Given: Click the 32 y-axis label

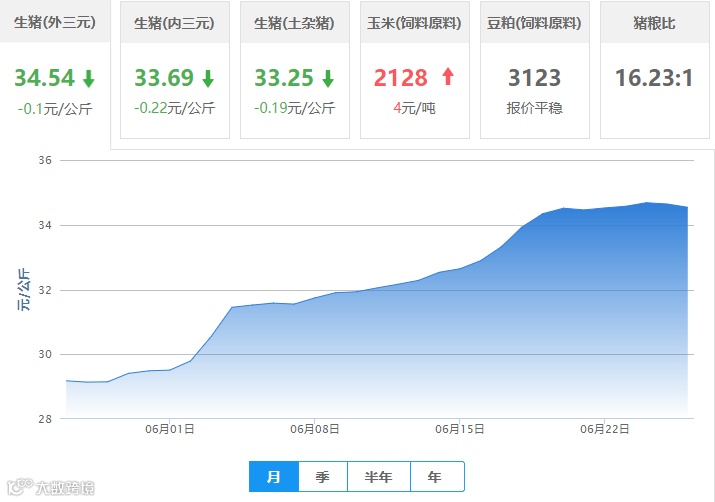Looking at the screenshot, I should point(45,290).
